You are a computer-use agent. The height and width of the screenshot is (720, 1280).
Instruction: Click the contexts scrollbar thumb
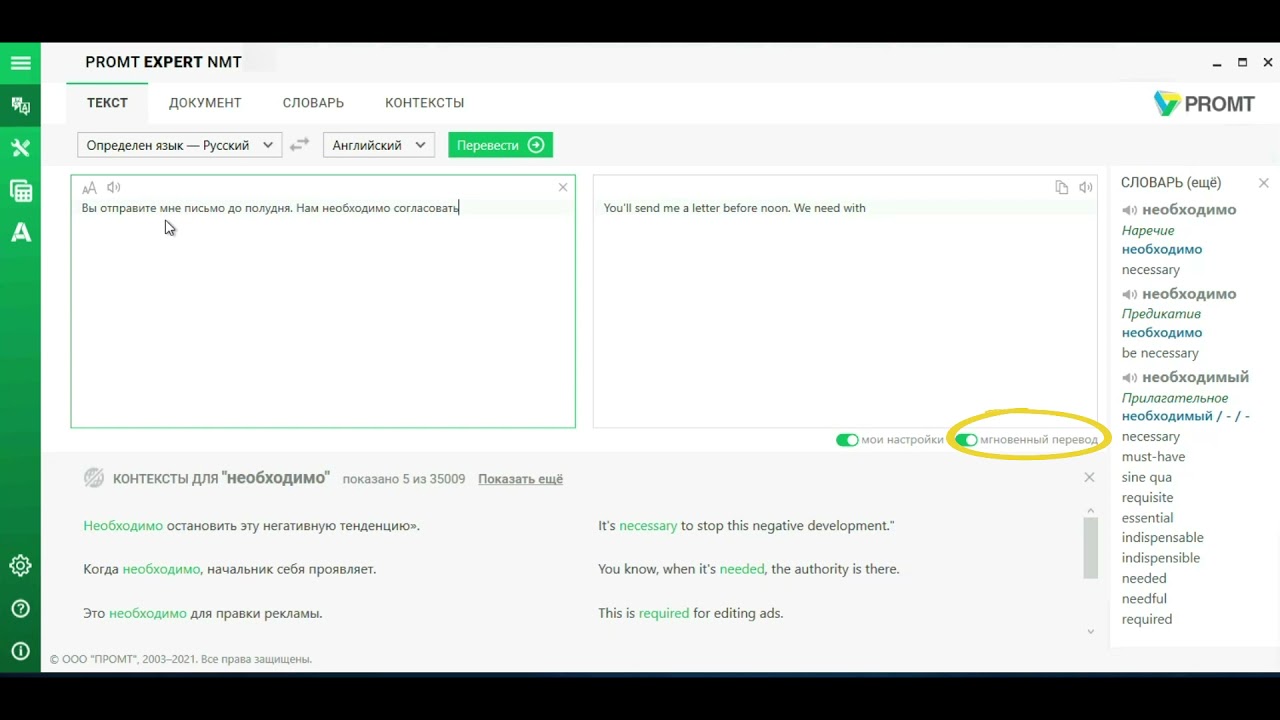[x=1091, y=548]
